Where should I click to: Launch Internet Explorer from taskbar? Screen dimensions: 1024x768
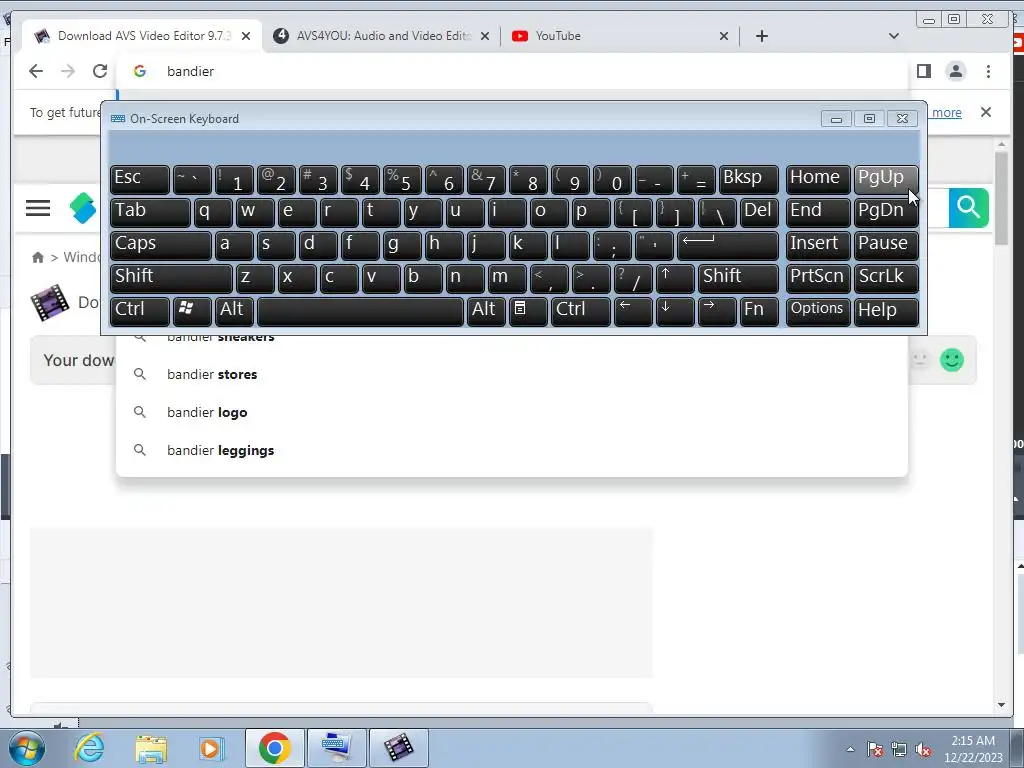tap(89, 748)
